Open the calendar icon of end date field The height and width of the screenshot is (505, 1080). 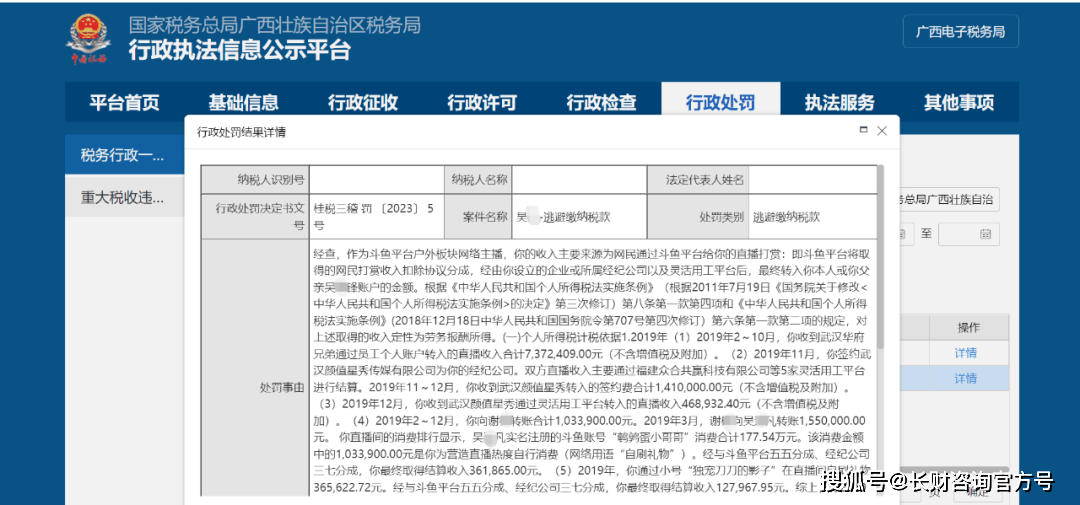(986, 234)
